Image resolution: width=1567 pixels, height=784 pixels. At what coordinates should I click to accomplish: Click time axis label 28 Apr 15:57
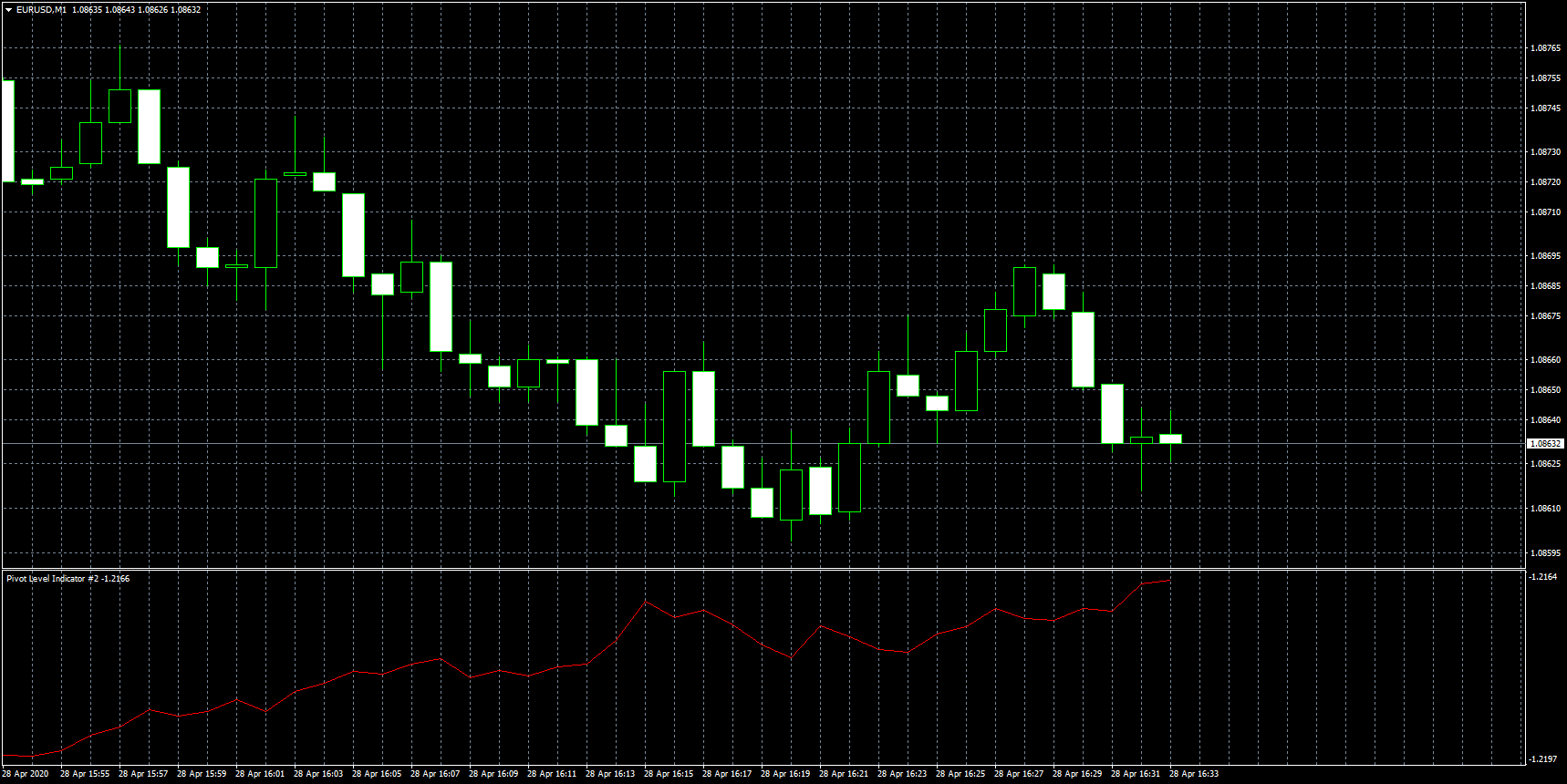coord(143,774)
